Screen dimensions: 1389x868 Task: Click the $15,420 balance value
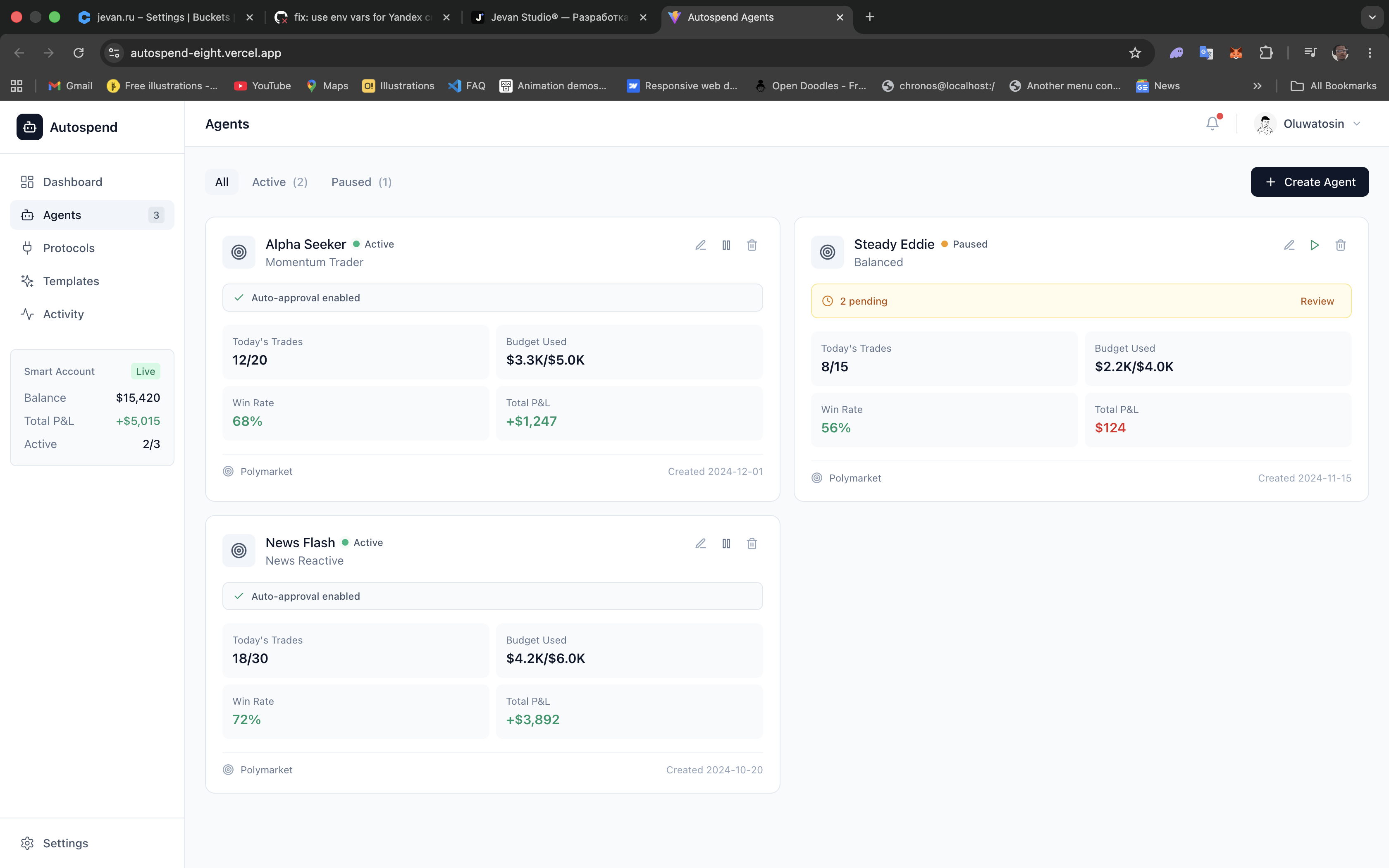[x=138, y=398]
